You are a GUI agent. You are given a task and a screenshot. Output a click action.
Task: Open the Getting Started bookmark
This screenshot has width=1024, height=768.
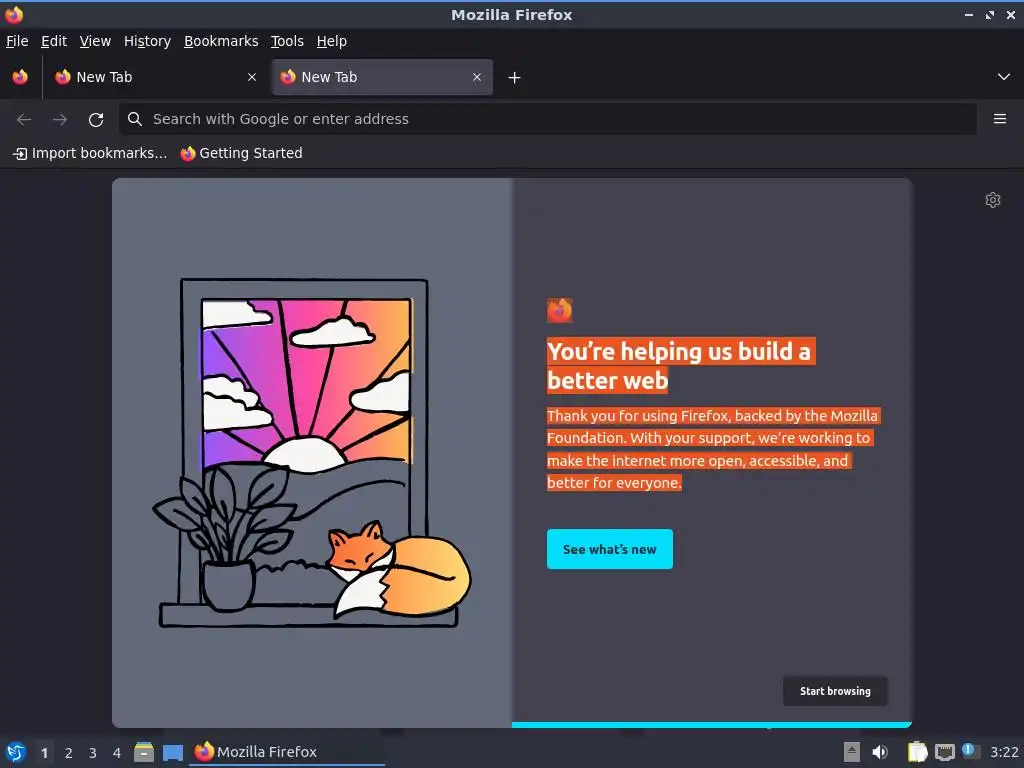click(242, 153)
